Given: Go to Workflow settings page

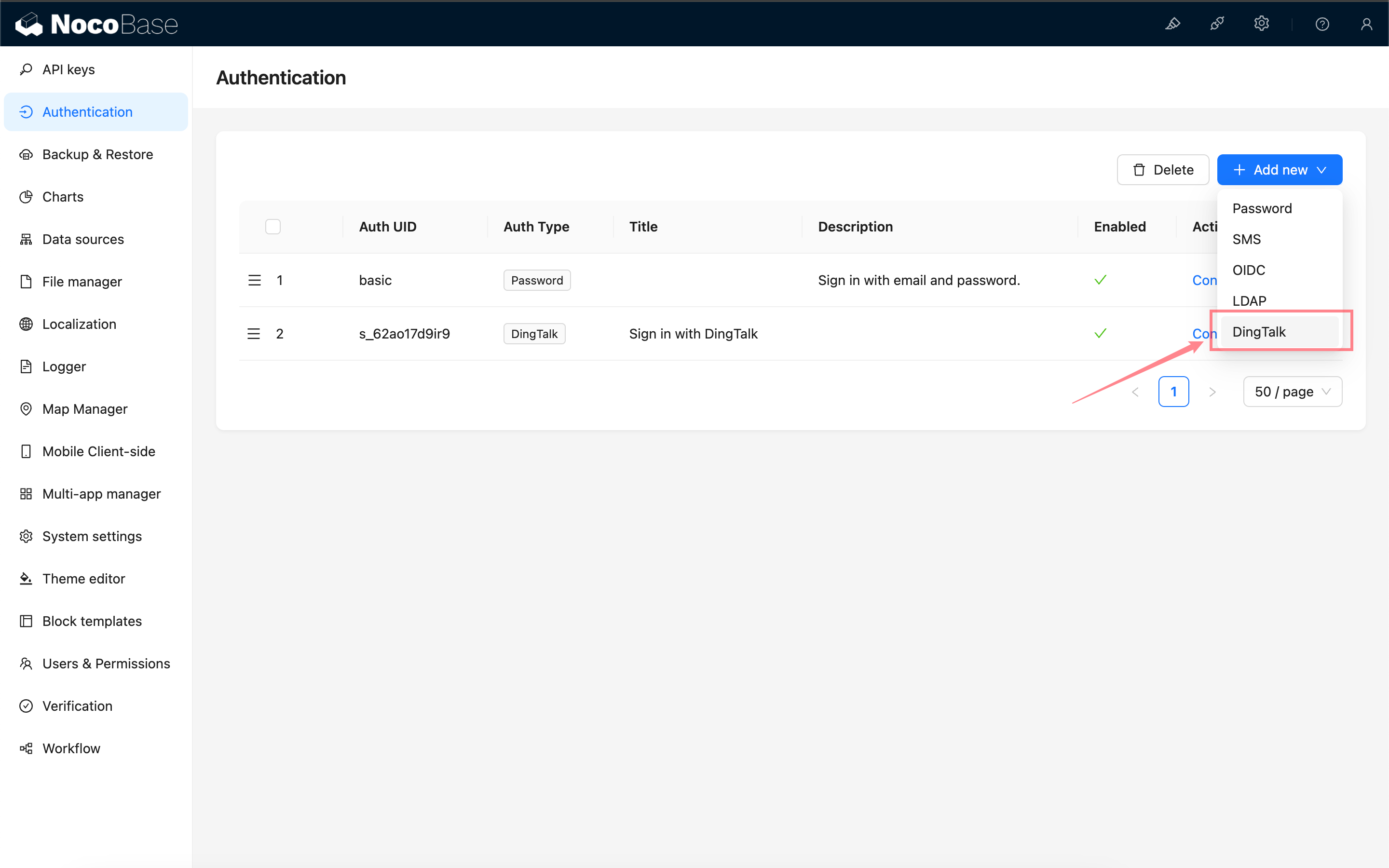Looking at the screenshot, I should point(71,748).
